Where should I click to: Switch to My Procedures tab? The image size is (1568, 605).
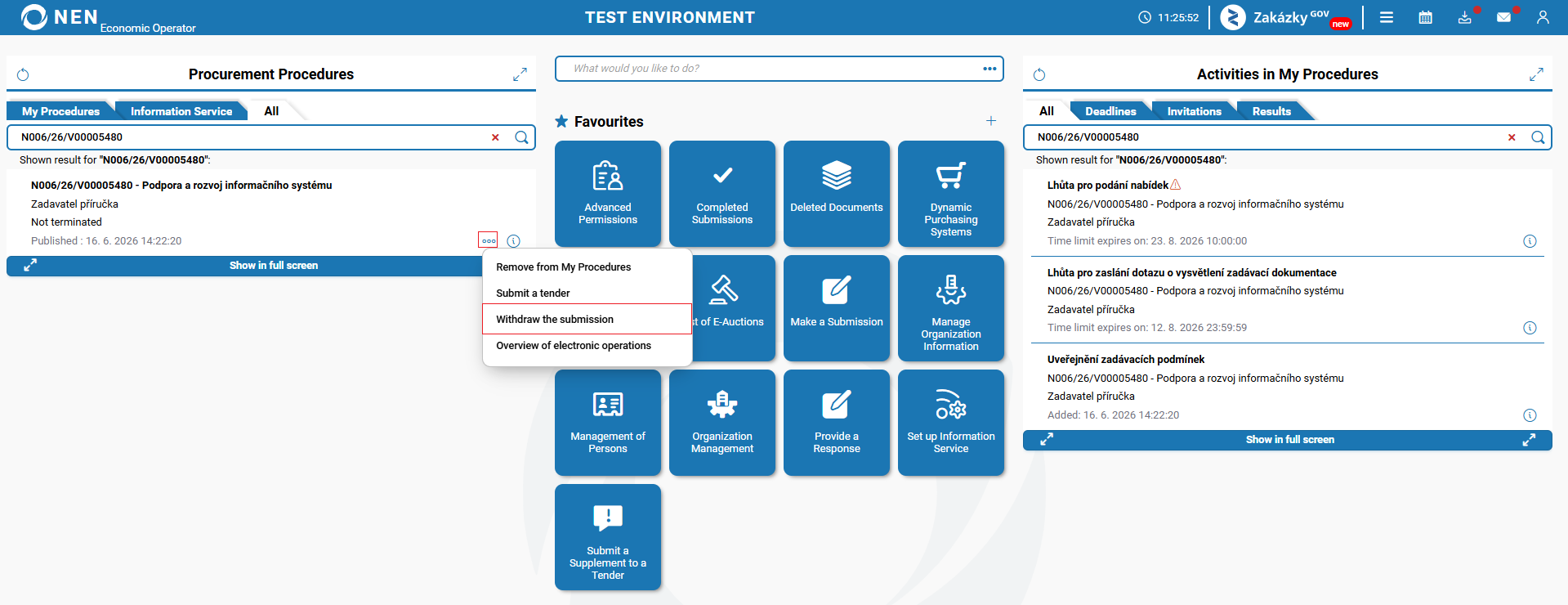(60, 111)
